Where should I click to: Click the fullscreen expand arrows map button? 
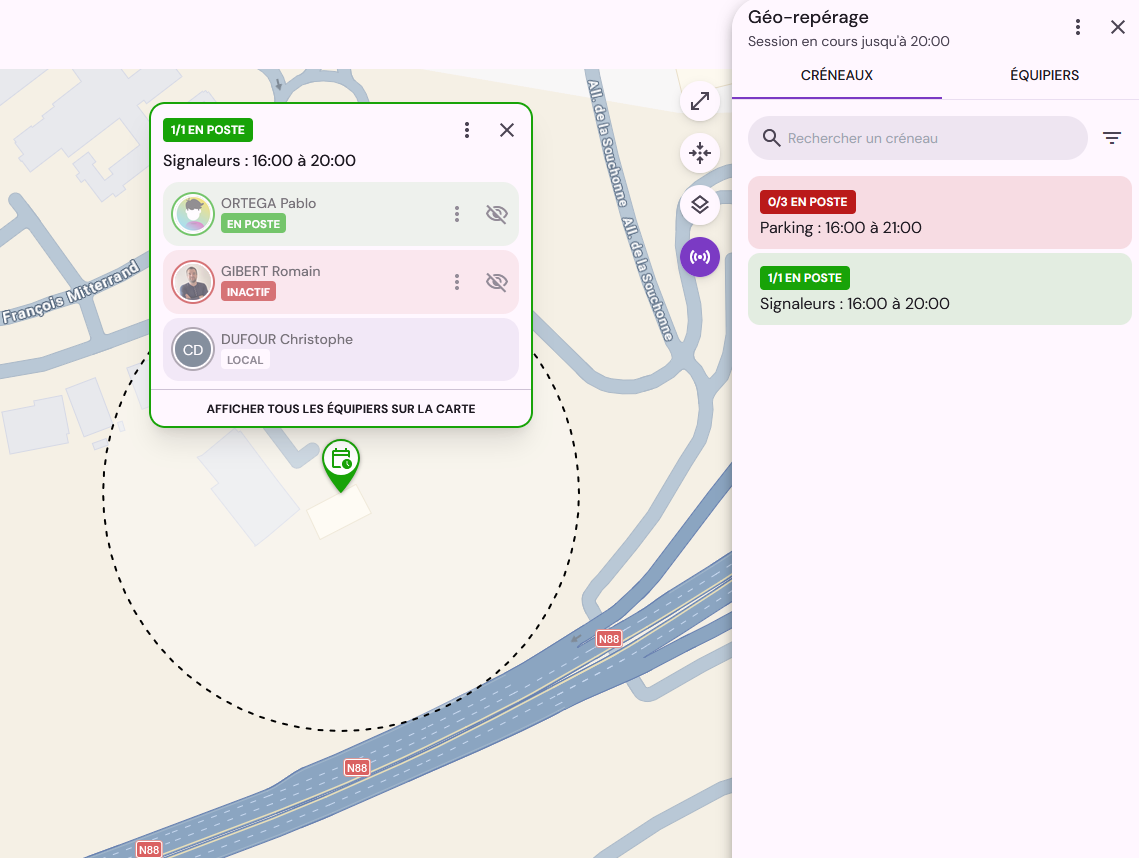coord(700,101)
